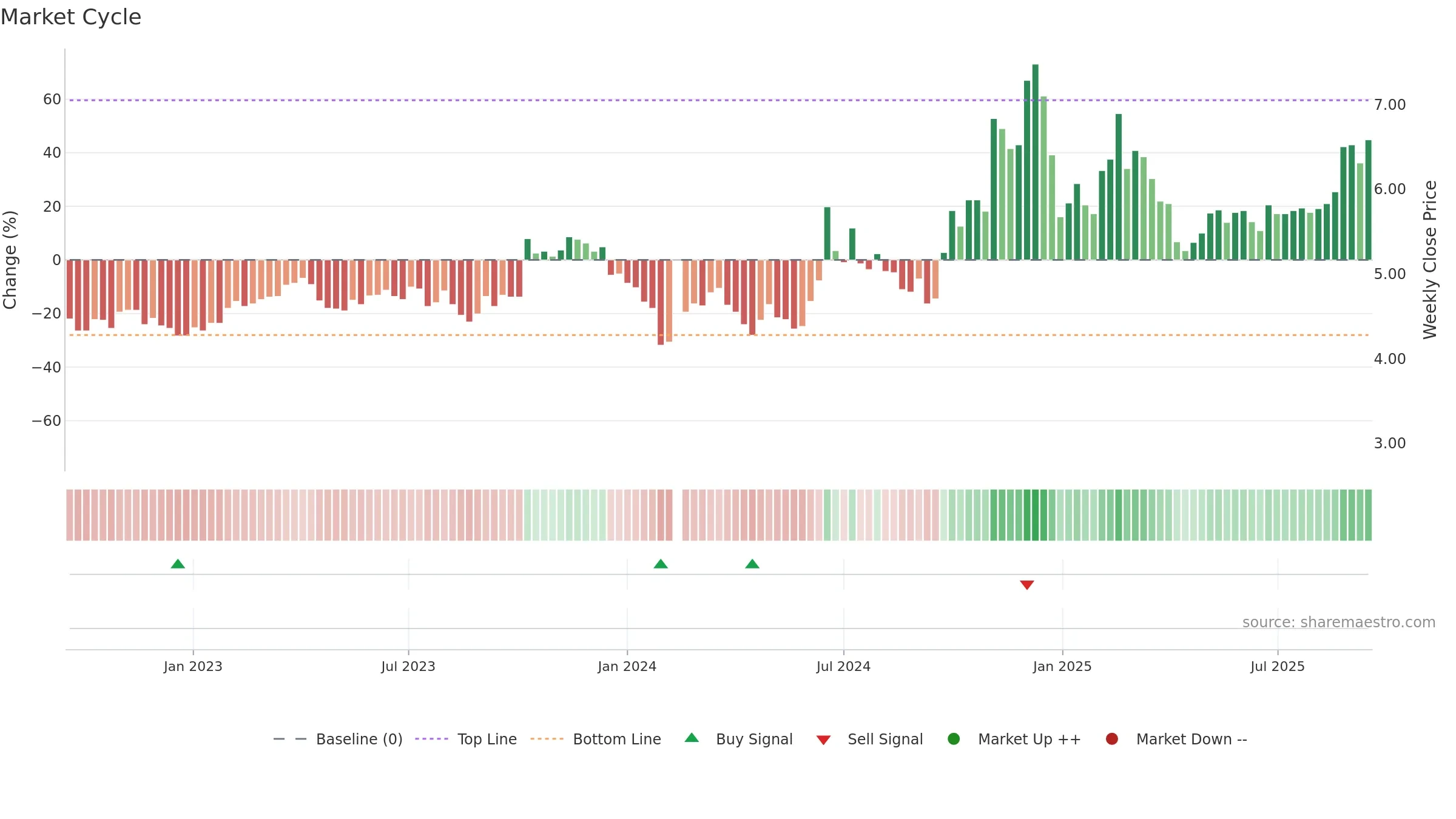Select the buy signal marker just after Jan 2024

[661, 564]
